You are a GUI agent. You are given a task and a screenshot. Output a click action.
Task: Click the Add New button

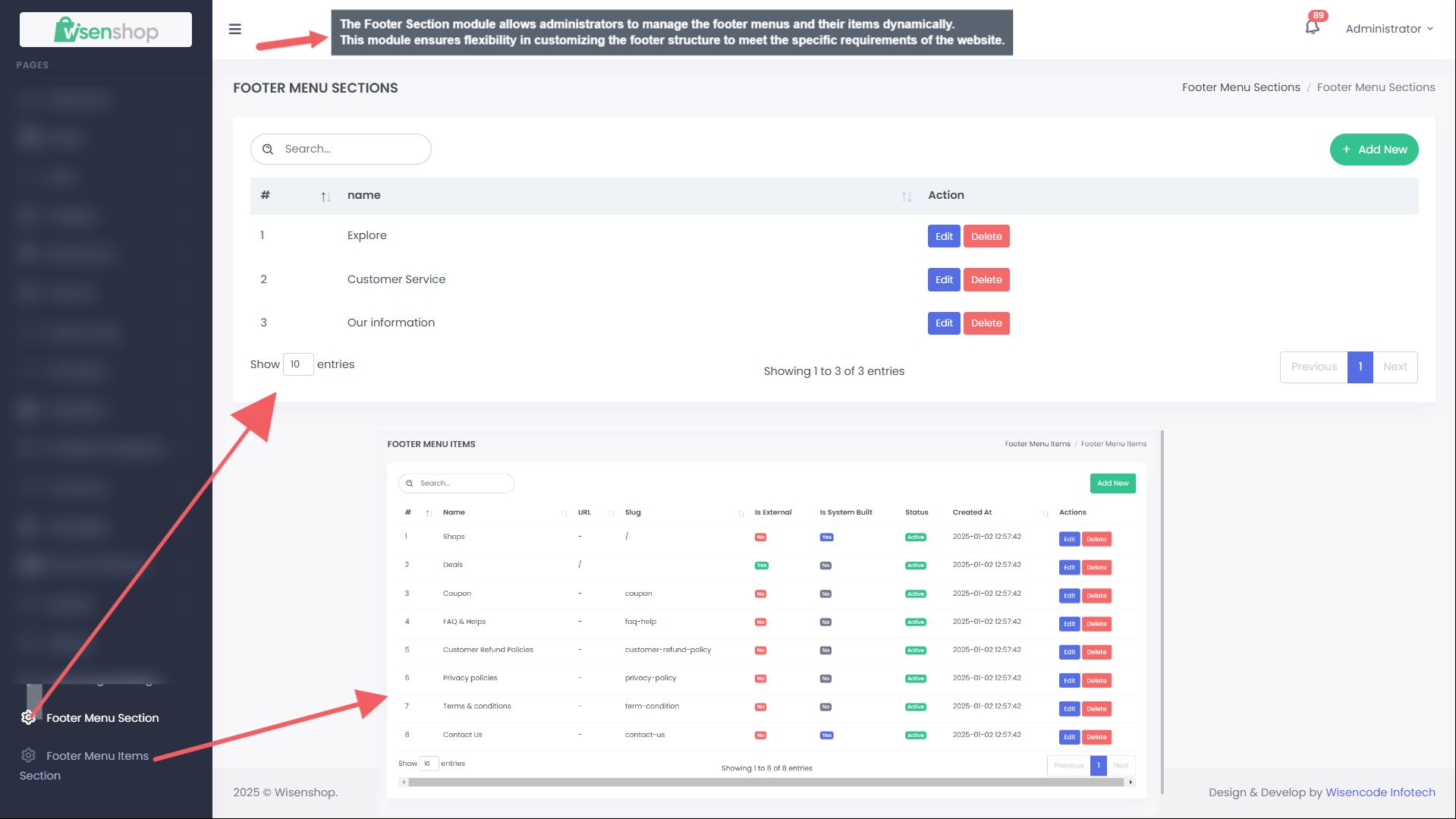click(x=1373, y=150)
